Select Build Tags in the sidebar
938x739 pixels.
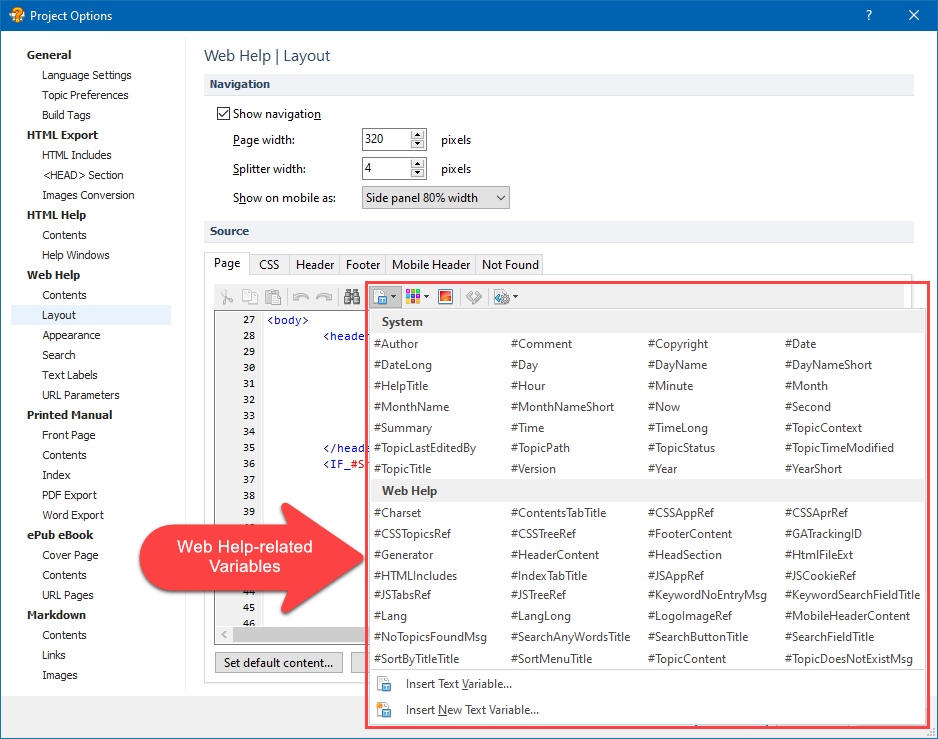click(66, 115)
